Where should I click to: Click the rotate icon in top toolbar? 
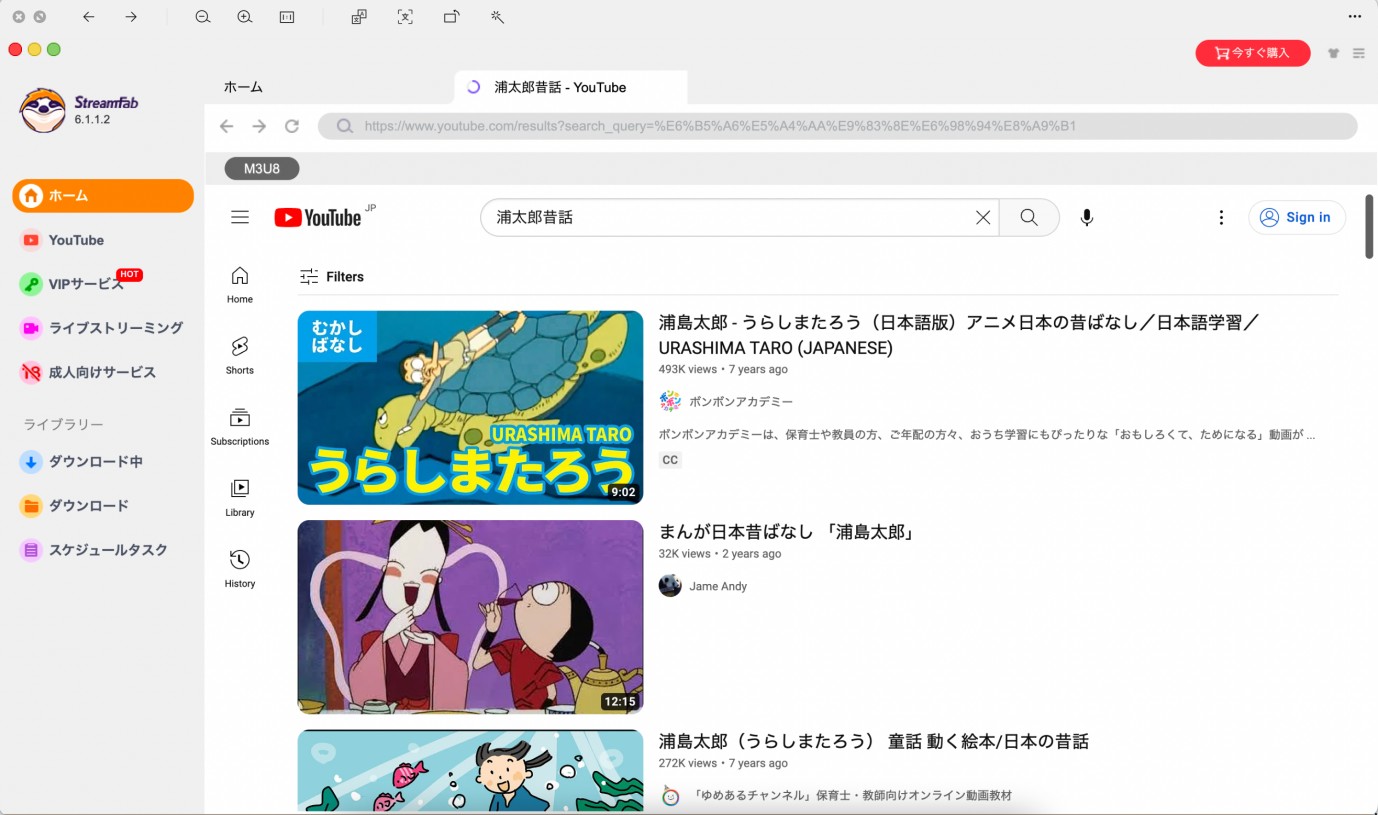(x=451, y=17)
